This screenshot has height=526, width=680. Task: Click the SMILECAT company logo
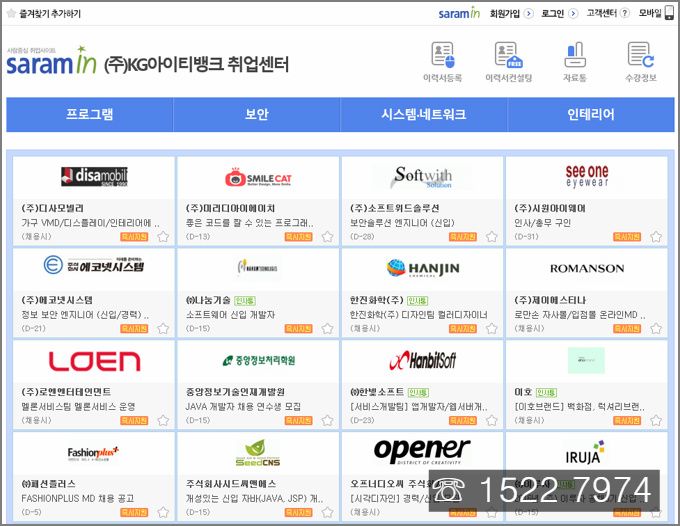pos(258,177)
